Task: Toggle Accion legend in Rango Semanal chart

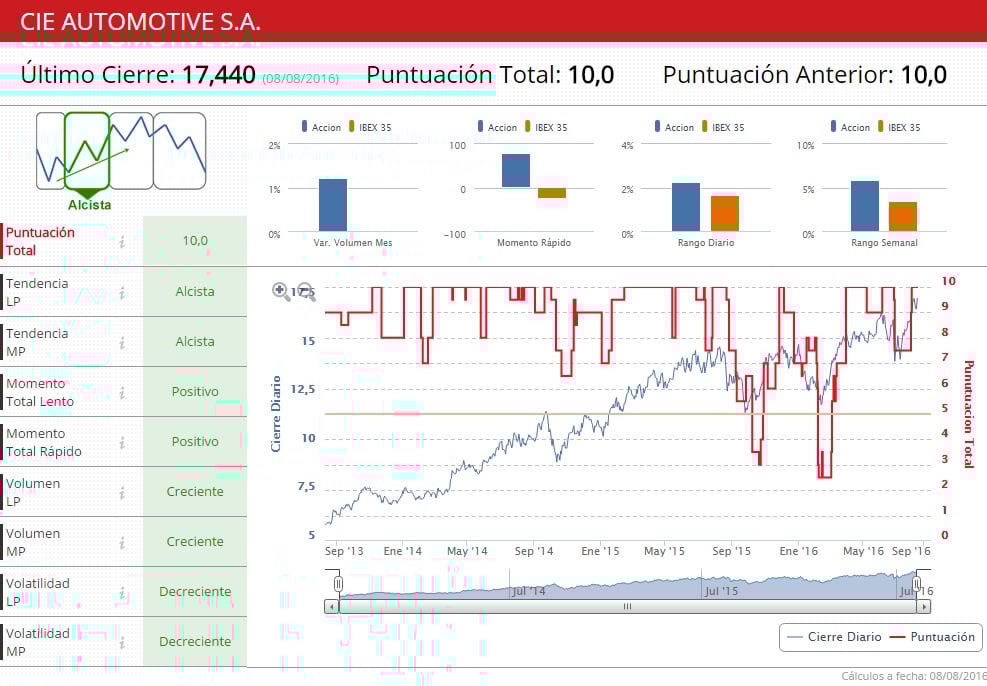Action: coord(851,127)
